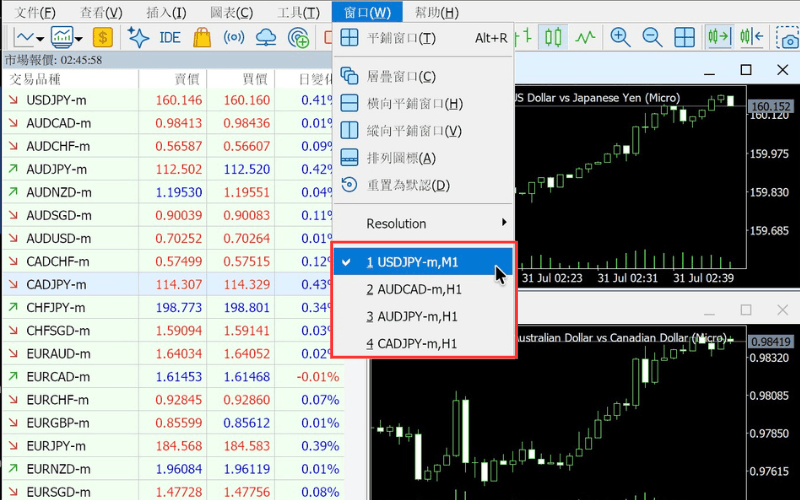Click the screenshot camera icon
This screenshot has height=500, width=800.
pos(788,37)
